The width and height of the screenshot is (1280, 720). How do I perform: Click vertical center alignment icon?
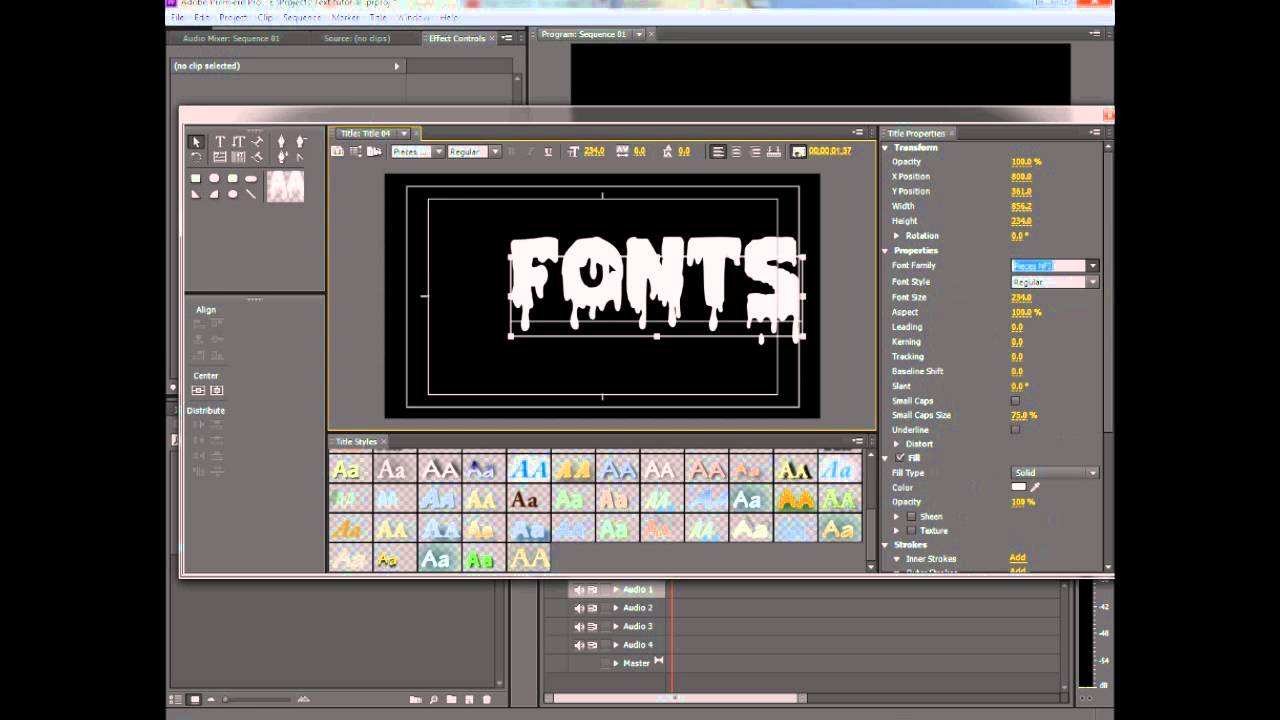(198, 390)
